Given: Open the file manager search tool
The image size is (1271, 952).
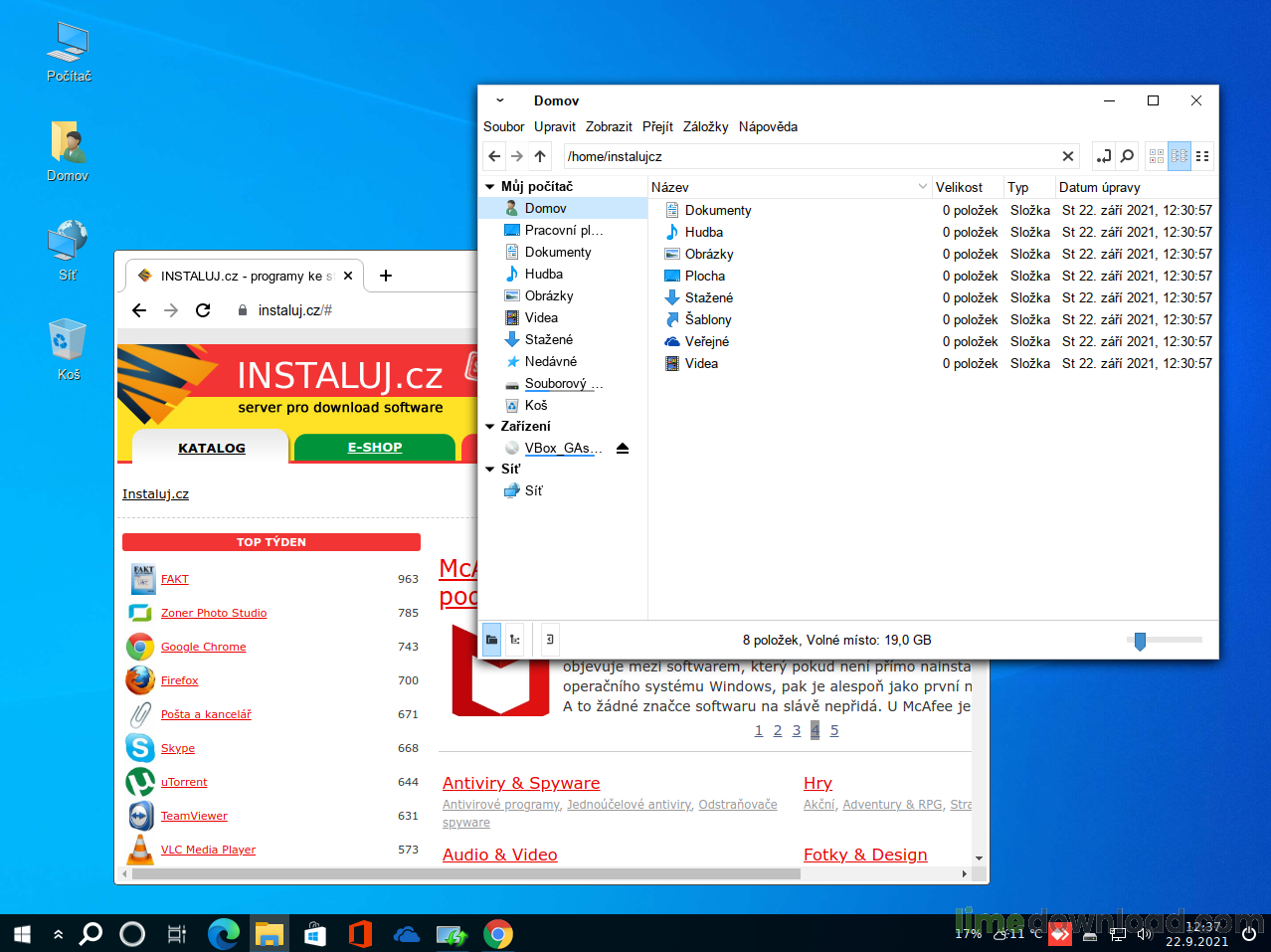Looking at the screenshot, I should (x=1127, y=156).
